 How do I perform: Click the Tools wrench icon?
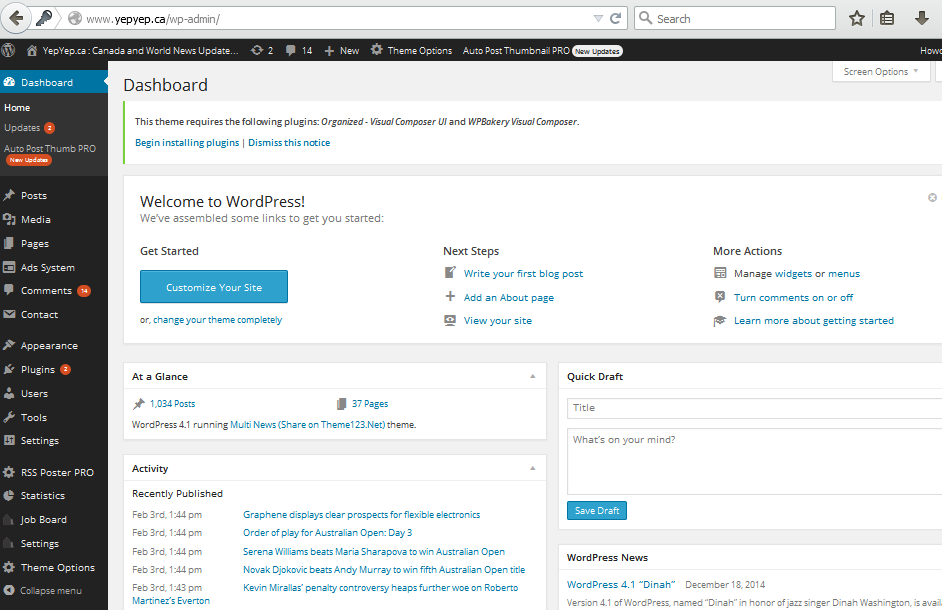point(9,416)
